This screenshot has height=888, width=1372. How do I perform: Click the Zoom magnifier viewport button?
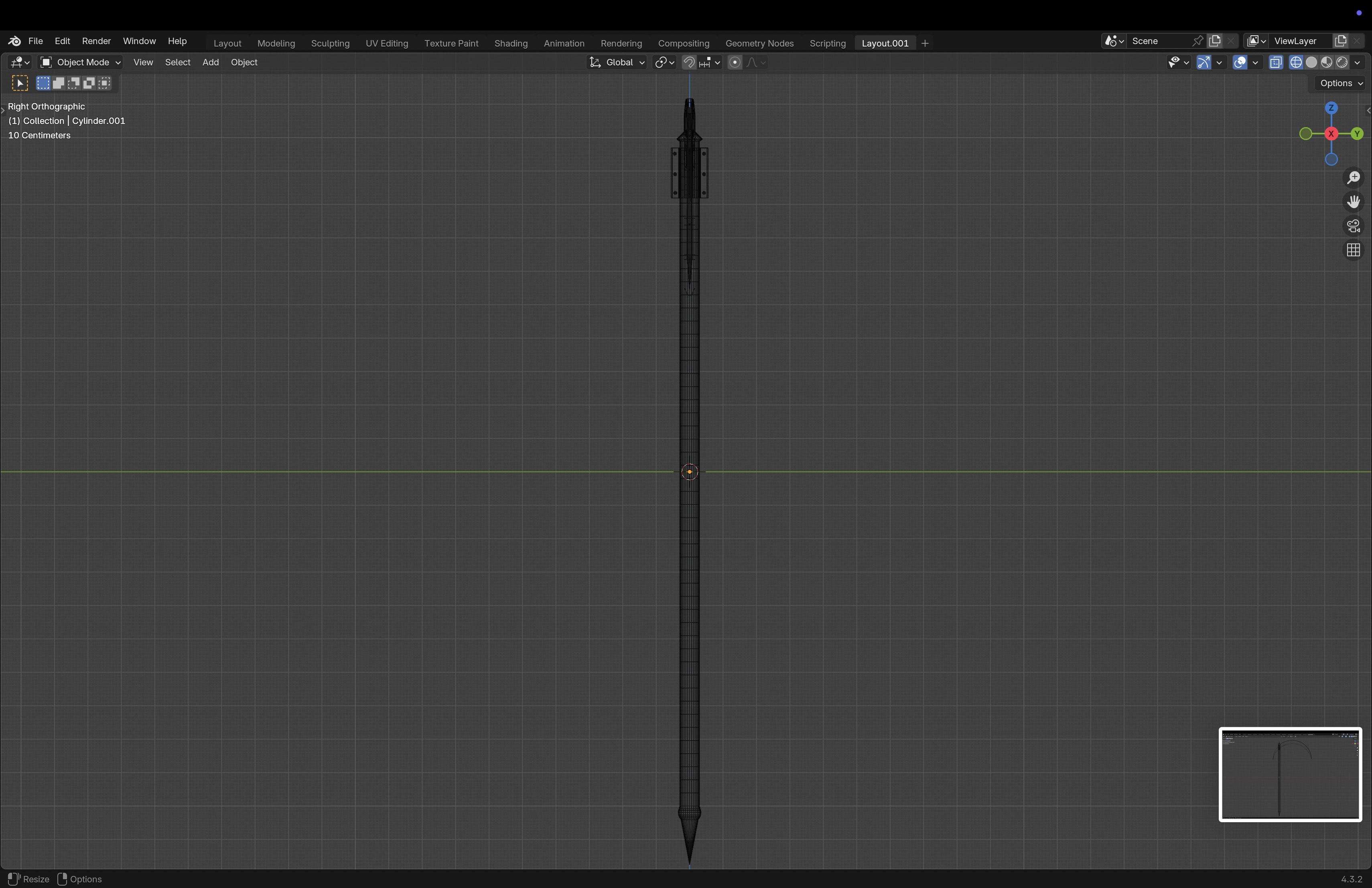click(x=1353, y=178)
